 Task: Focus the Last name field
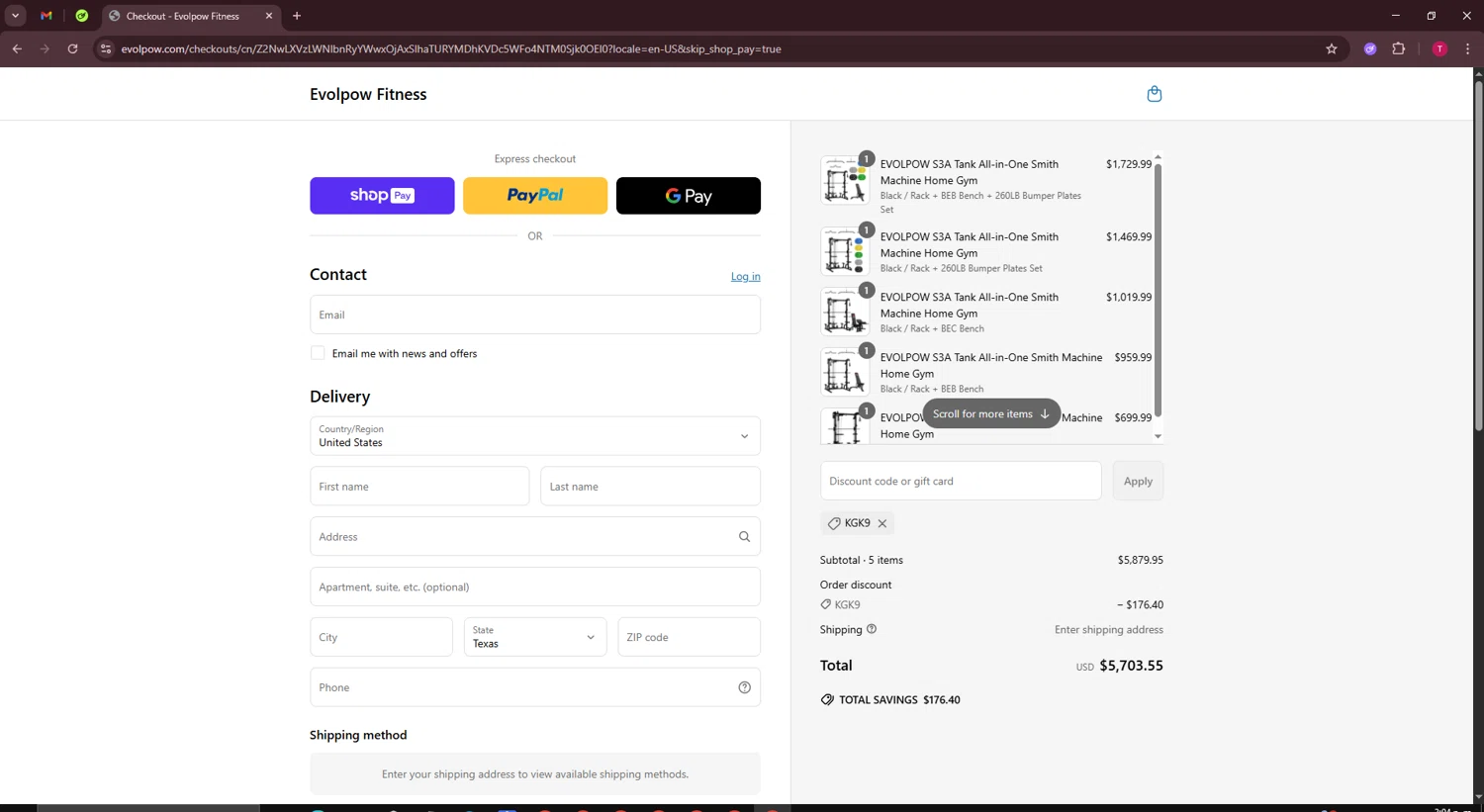(650, 487)
